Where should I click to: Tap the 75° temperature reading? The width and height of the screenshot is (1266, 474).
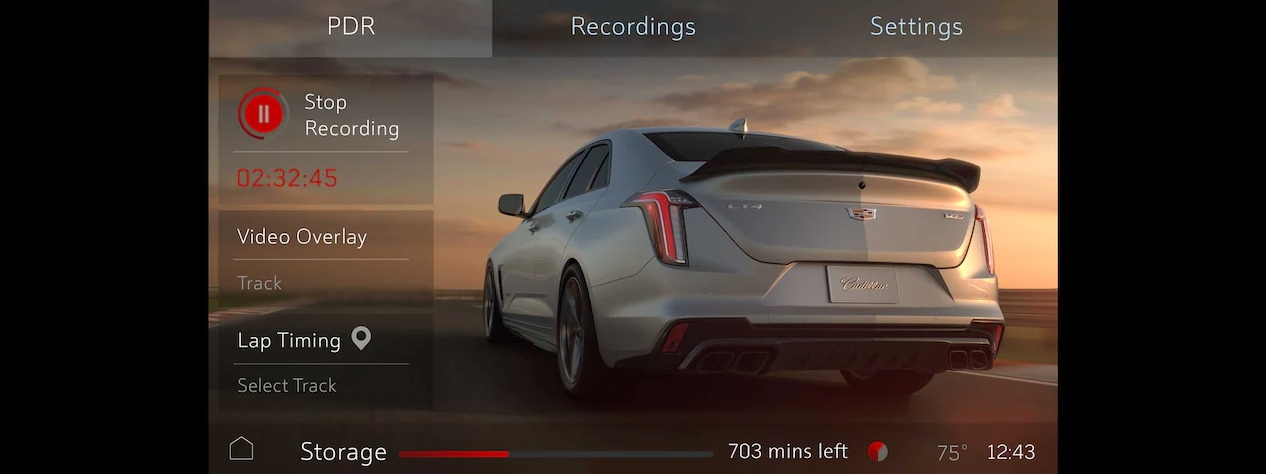tap(952, 453)
